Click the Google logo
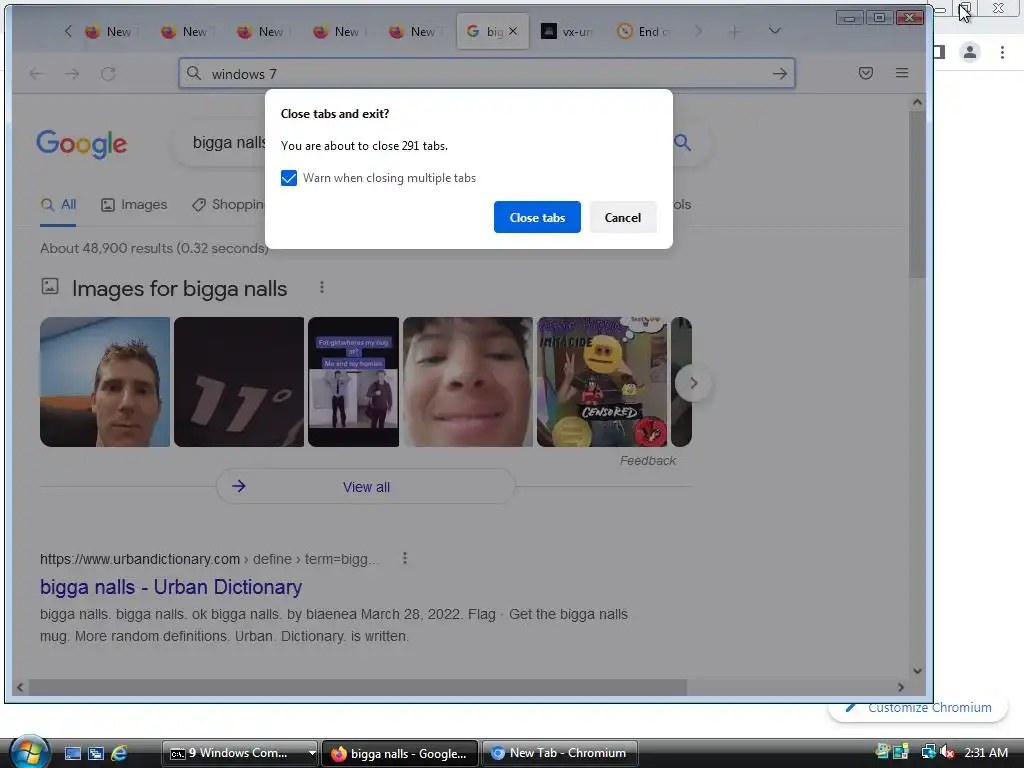Screen dimensions: 1024x768 [x=82, y=144]
